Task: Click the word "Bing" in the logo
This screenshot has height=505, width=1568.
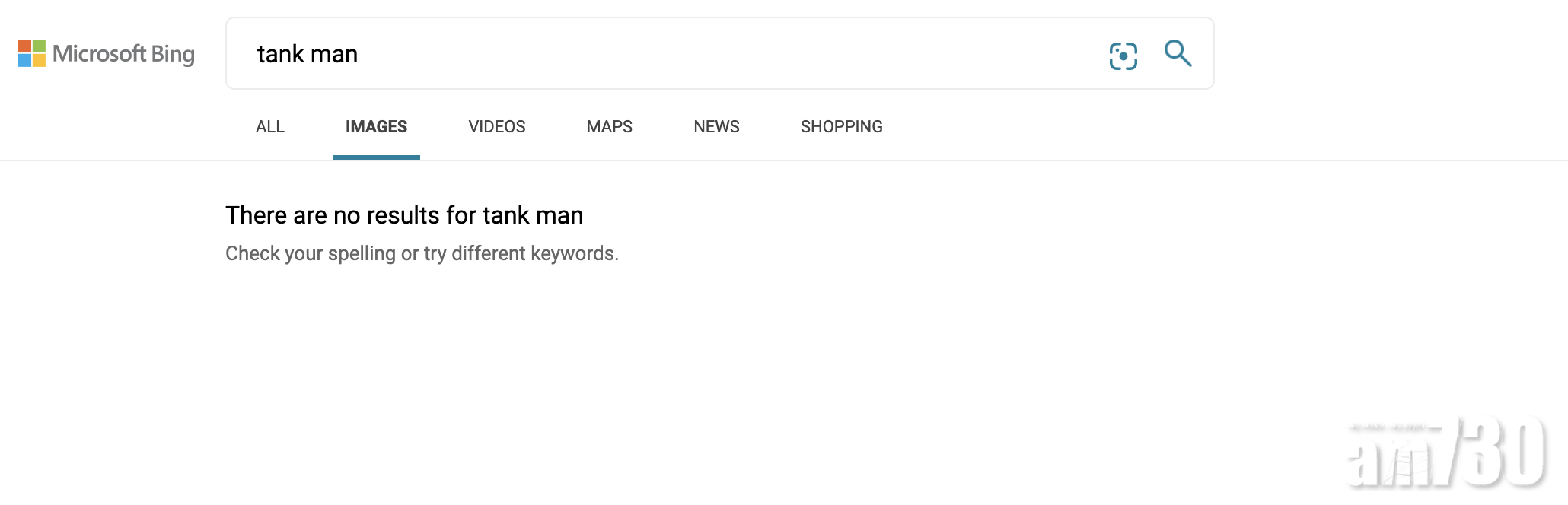Action: click(173, 54)
